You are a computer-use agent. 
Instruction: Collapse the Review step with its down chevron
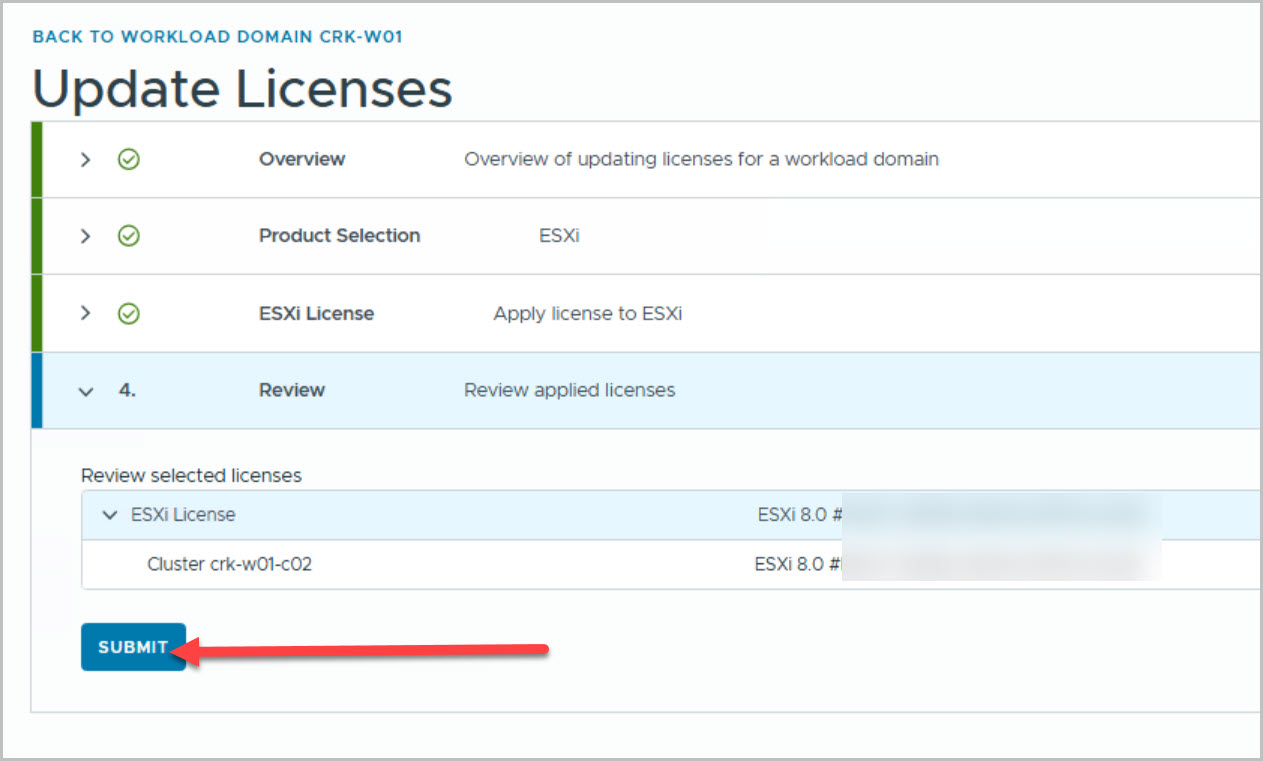85,391
